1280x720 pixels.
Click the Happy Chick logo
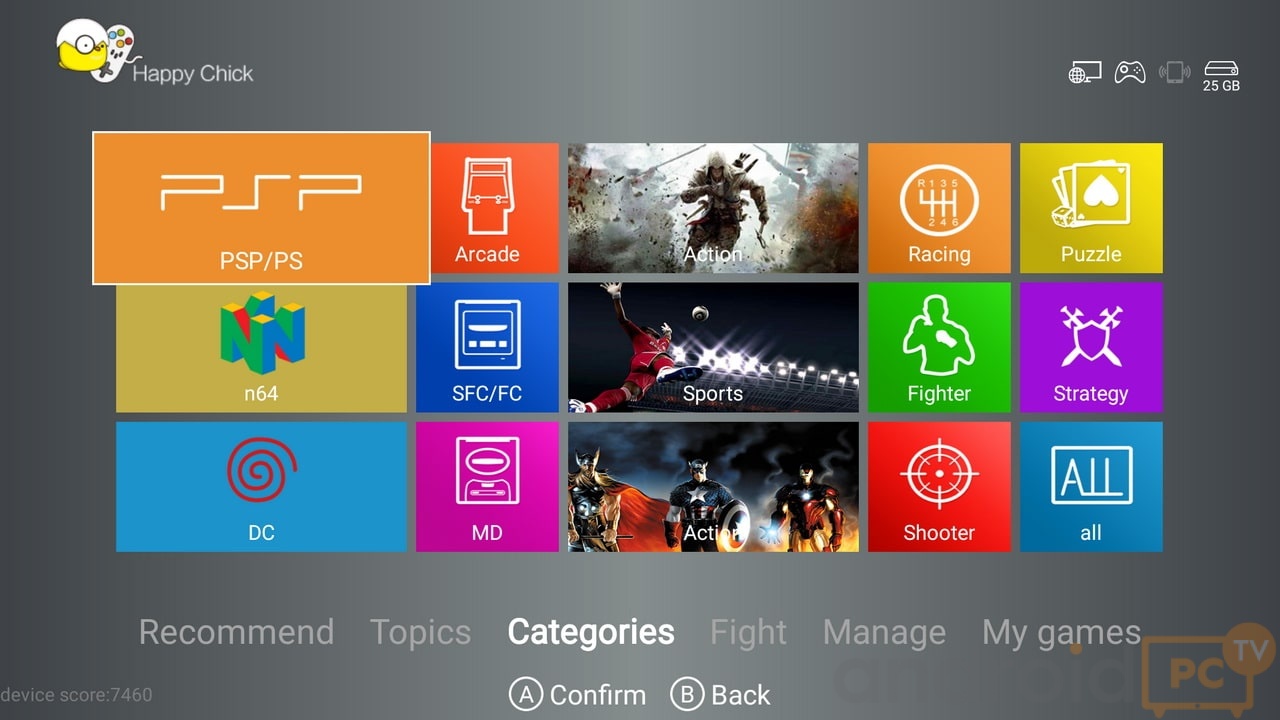155,53
